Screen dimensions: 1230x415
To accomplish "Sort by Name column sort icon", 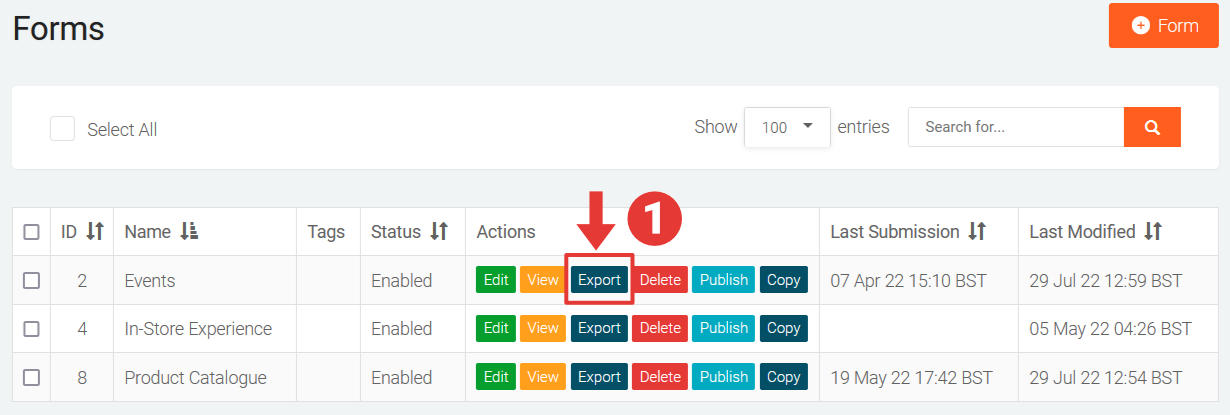I will [189, 231].
